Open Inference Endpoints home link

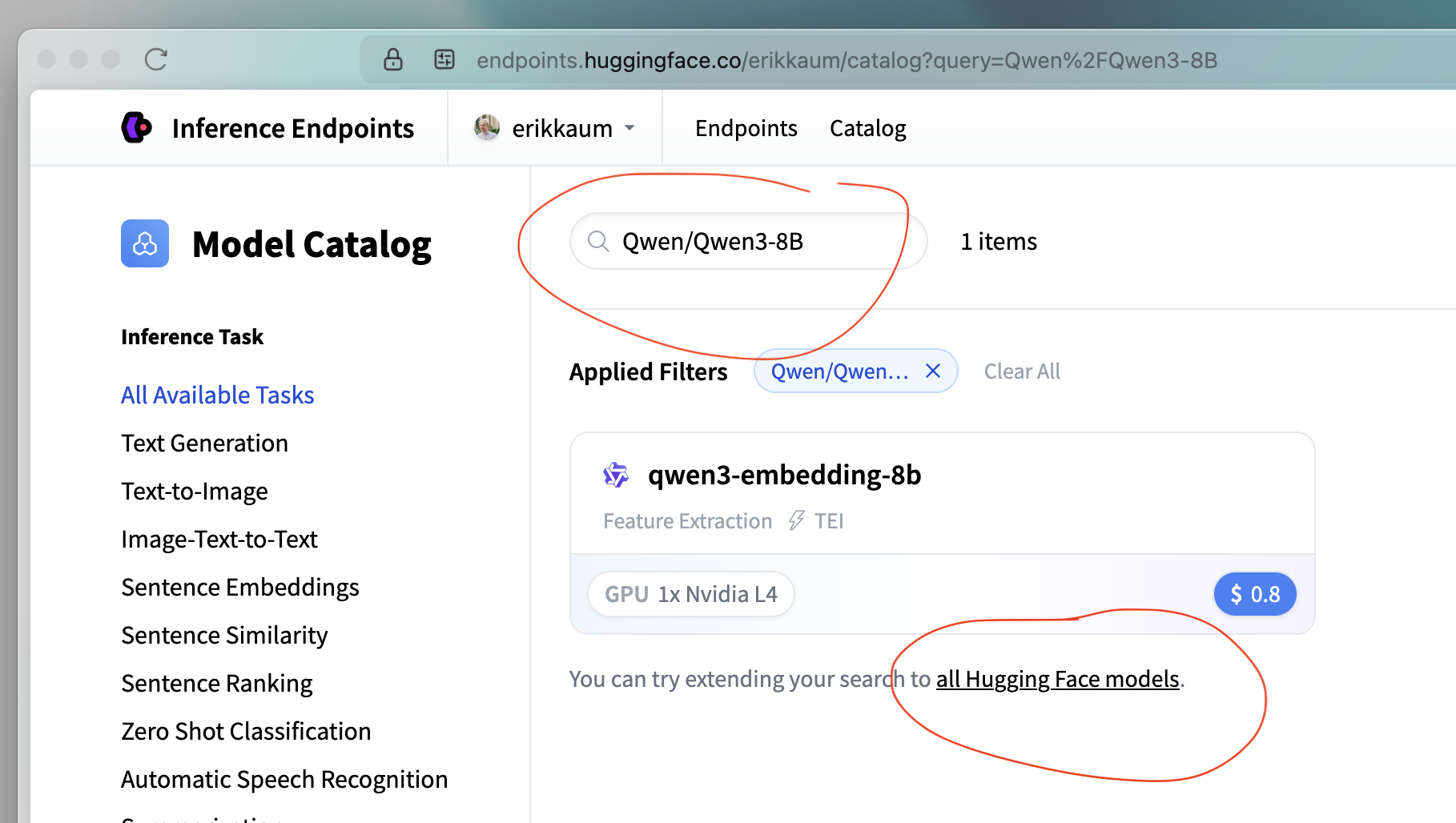[292, 128]
